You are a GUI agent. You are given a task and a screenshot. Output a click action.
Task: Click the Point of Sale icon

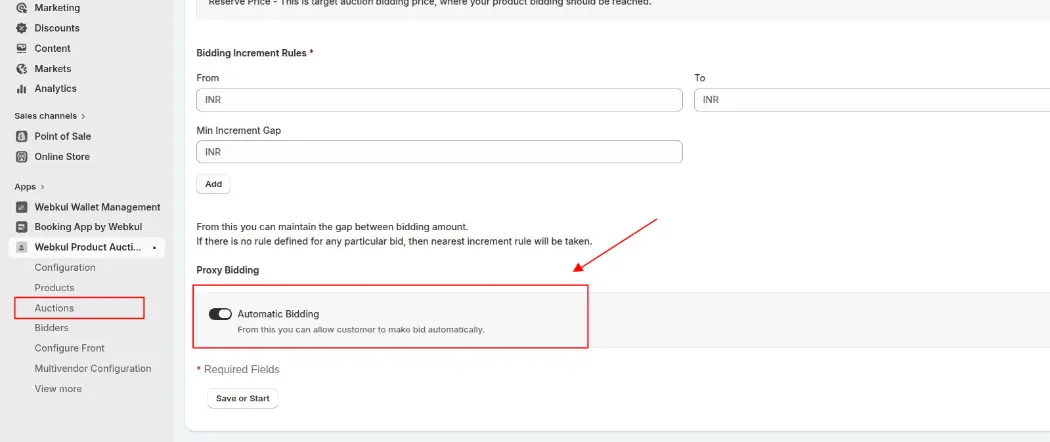pyautogui.click(x=21, y=136)
